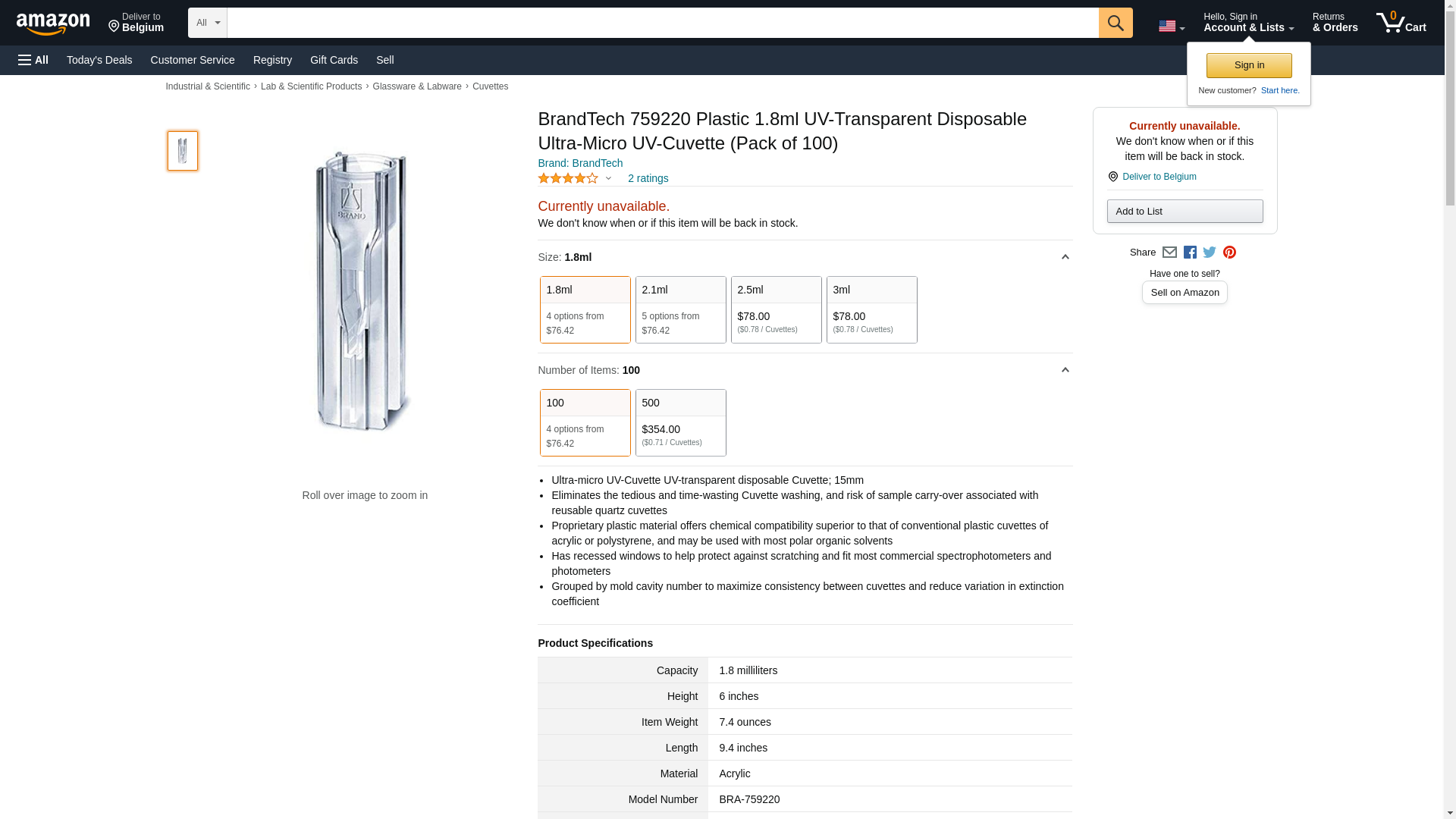Click the yellow Sign in button

[x=1249, y=65]
